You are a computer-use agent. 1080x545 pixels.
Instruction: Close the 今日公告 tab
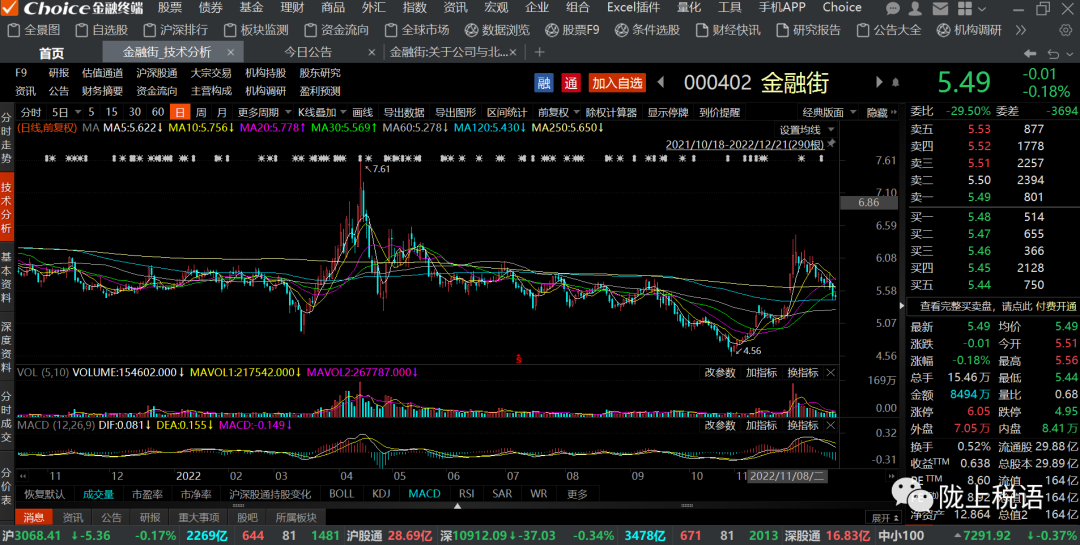point(372,52)
